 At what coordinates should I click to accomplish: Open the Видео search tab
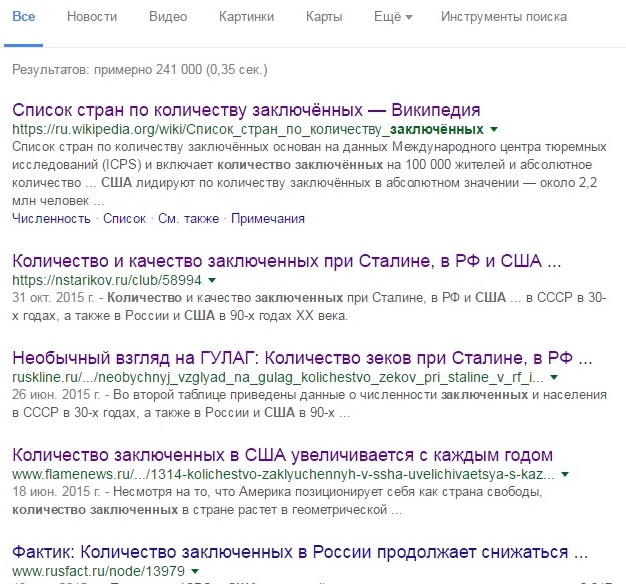click(x=167, y=17)
